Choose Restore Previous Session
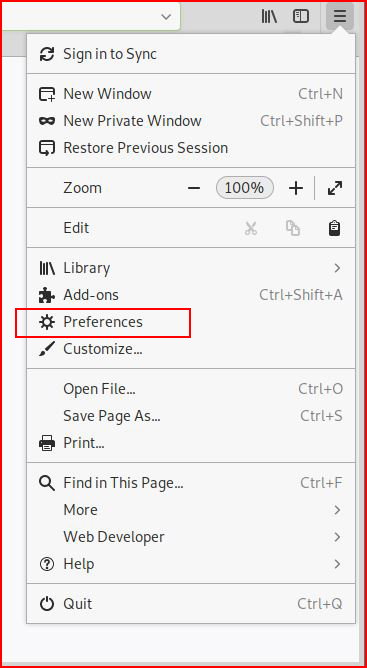Screen dimensions: 367x668 tap(191, 148)
